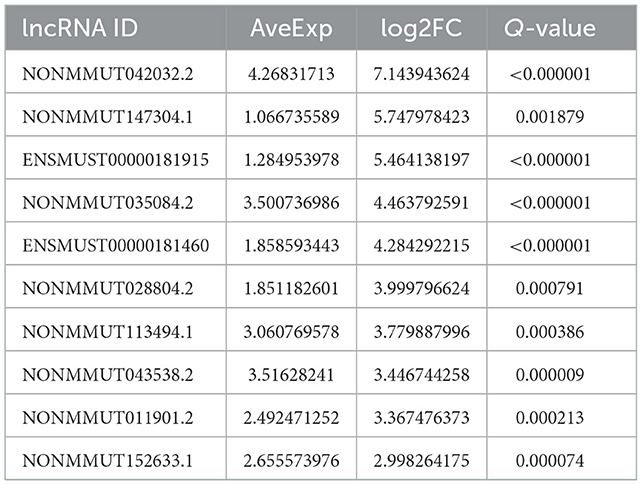Click log2FC value 4.463792591

click(421, 203)
